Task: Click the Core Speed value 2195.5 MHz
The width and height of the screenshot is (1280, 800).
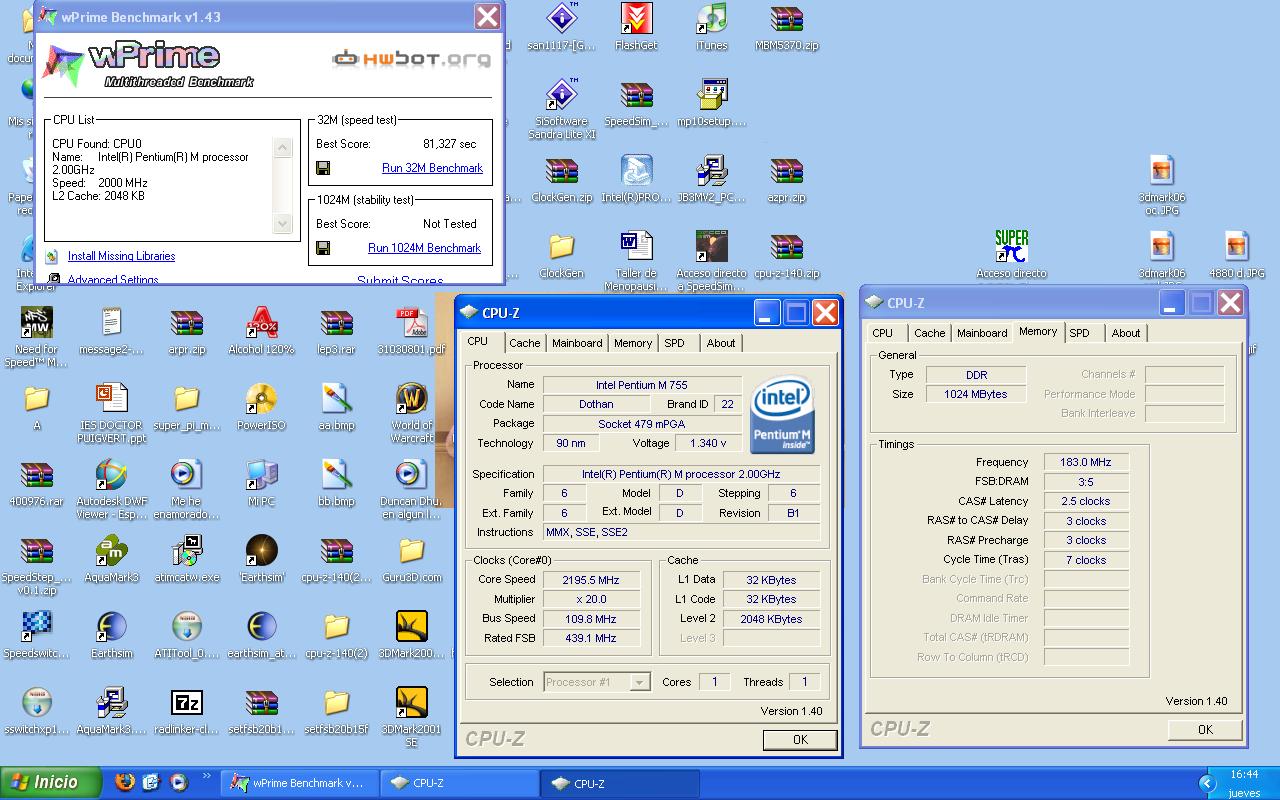Action: pyautogui.click(x=591, y=580)
